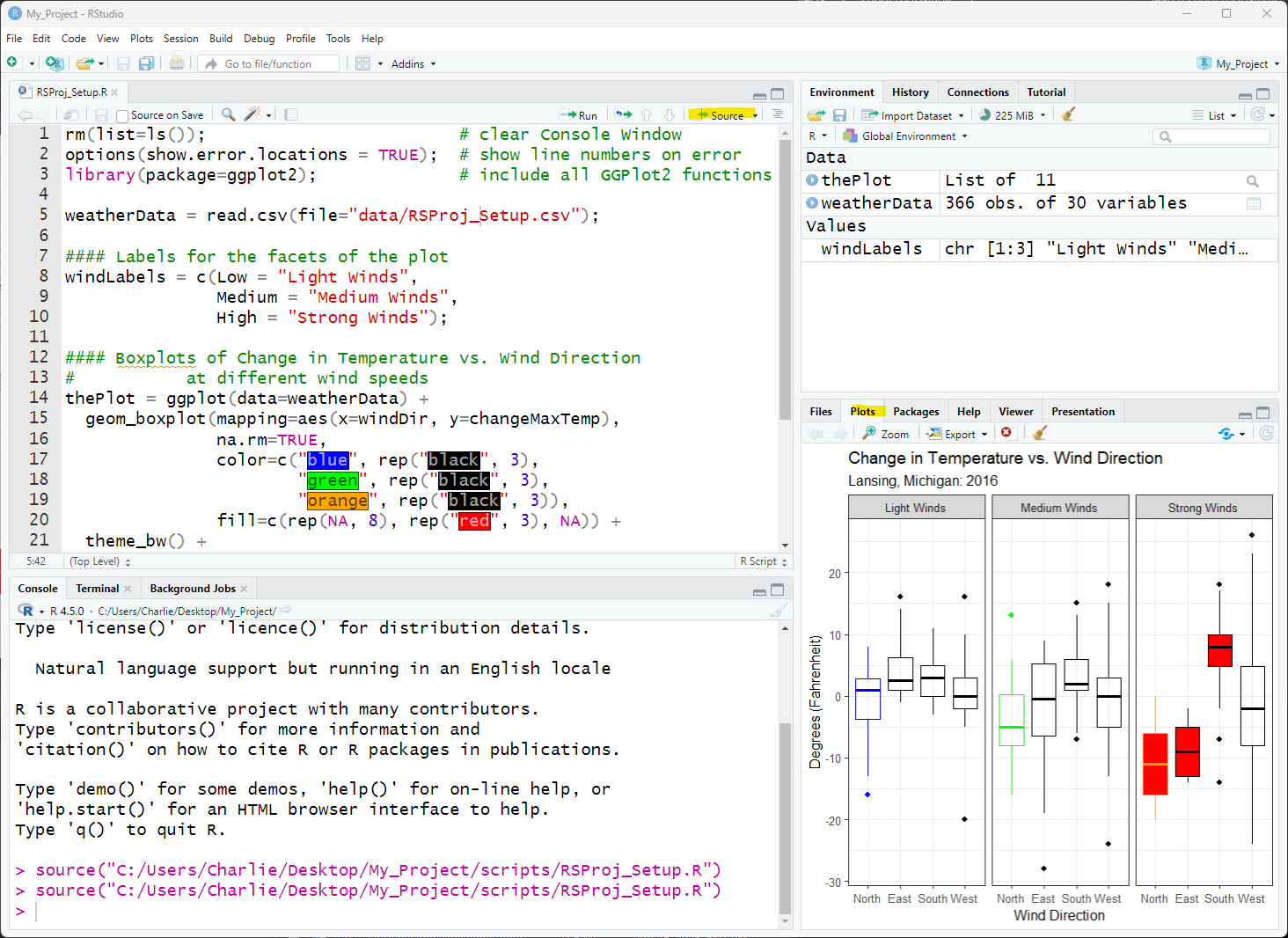Click the Go to file/function field
This screenshot has width=1288, height=938.
click(268, 63)
